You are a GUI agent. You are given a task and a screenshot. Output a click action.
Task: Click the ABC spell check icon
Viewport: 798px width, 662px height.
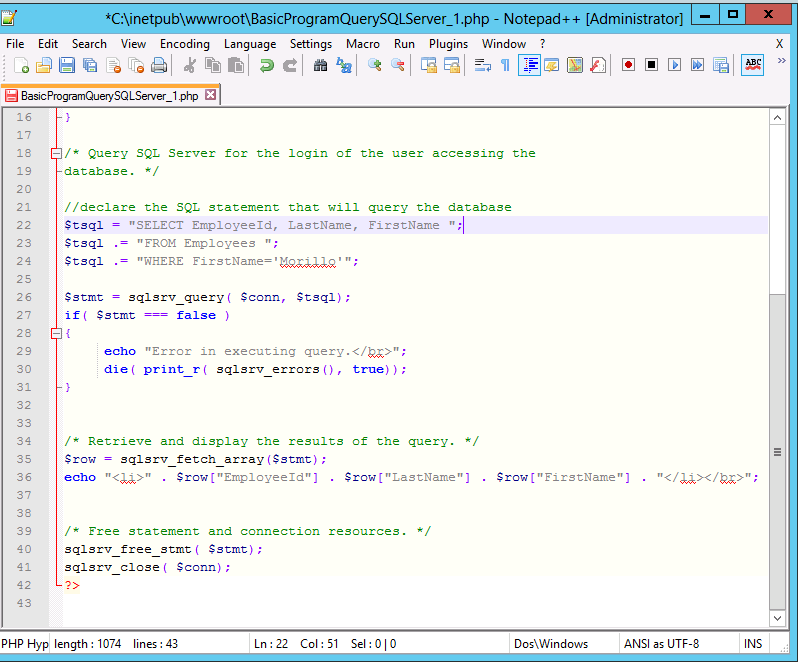[x=753, y=65]
